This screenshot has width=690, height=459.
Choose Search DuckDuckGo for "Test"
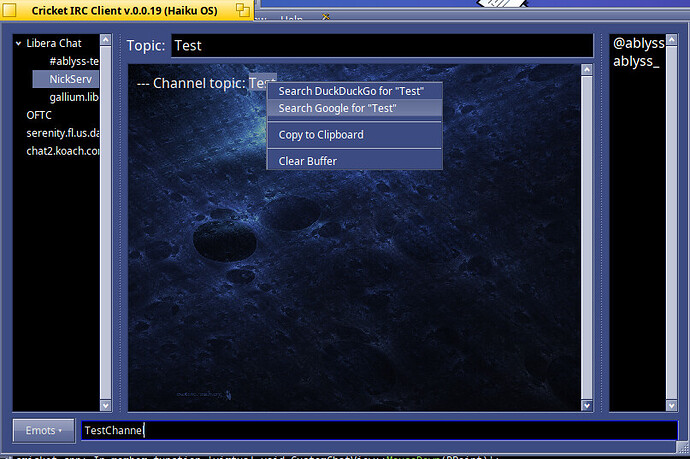pos(354,91)
